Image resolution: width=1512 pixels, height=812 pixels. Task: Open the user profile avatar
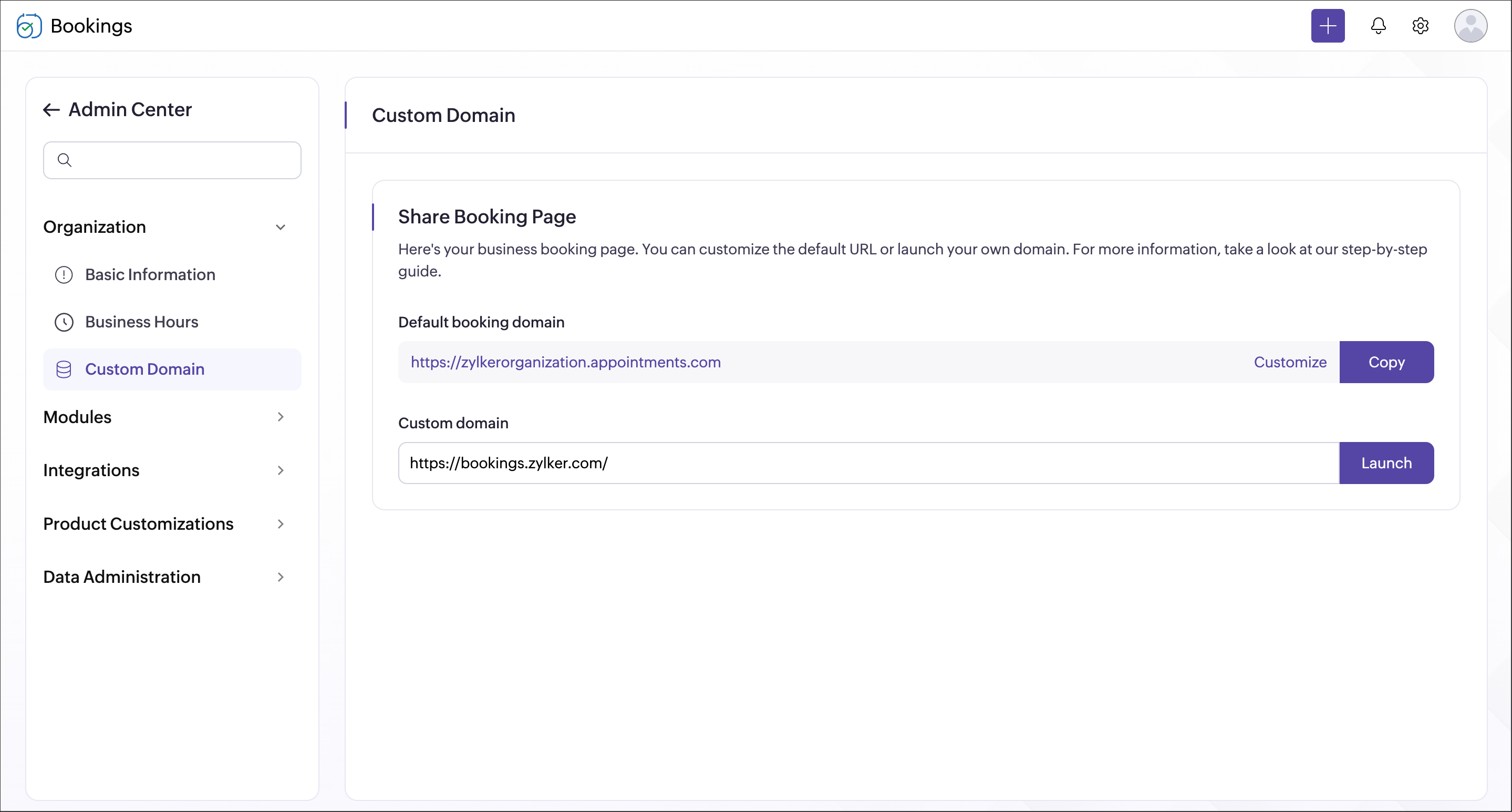pyautogui.click(x=1470, y=26)
